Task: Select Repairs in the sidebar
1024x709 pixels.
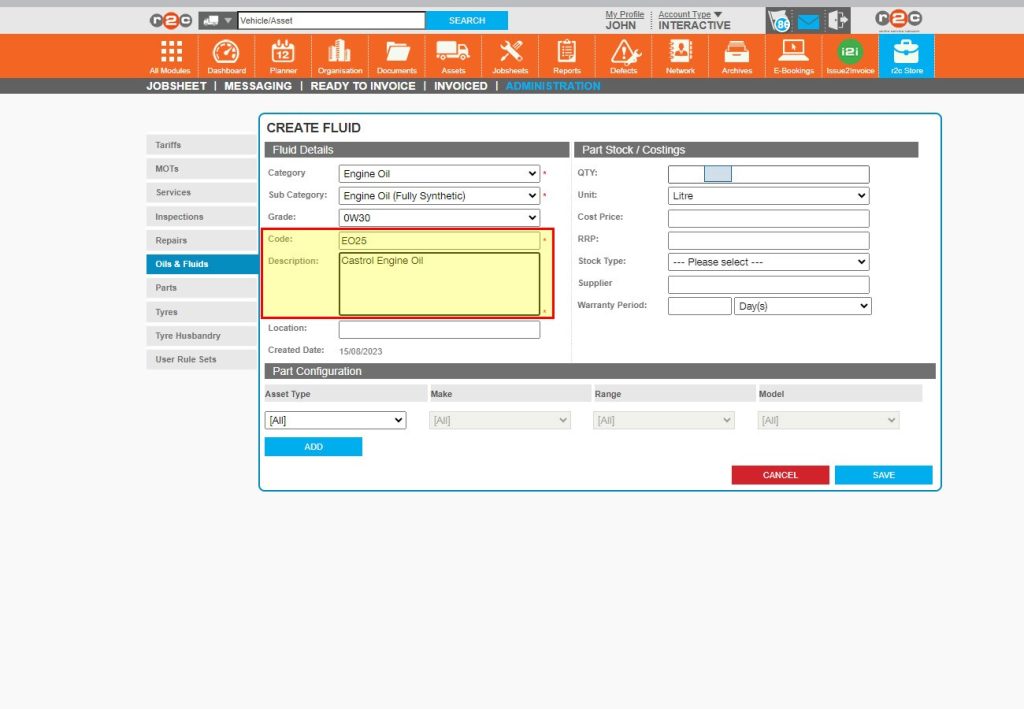Action: 202,240
